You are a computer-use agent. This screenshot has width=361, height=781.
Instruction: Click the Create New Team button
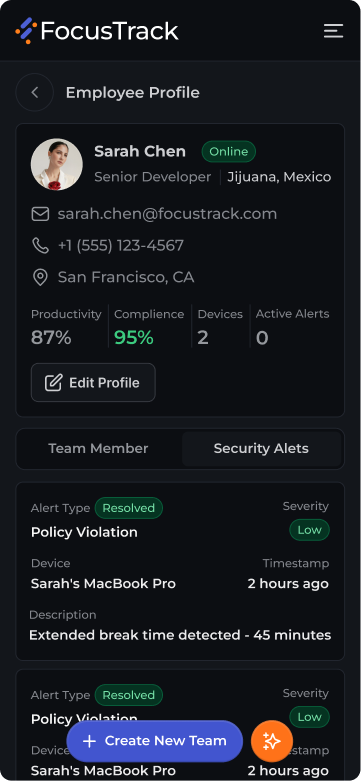click(x=154, y=741)
